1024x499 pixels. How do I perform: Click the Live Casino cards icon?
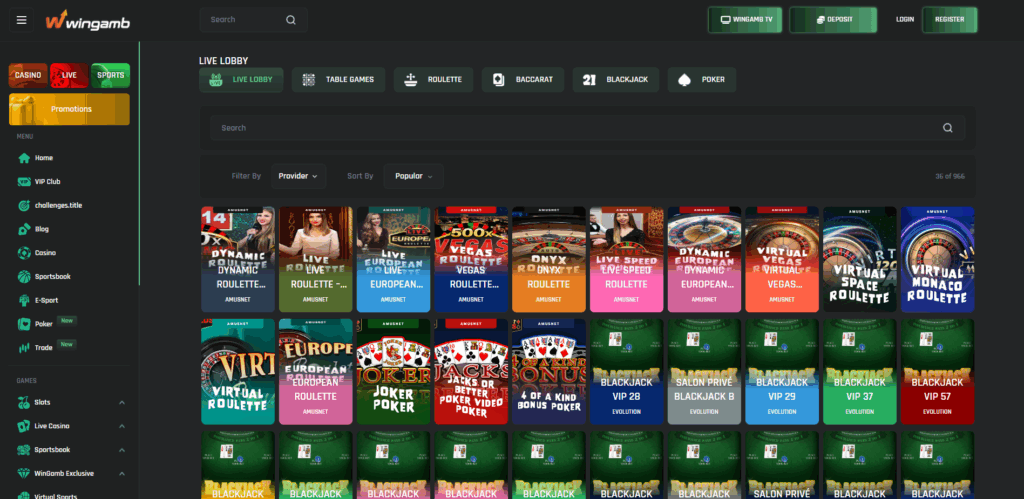click(x=24, y=426)
